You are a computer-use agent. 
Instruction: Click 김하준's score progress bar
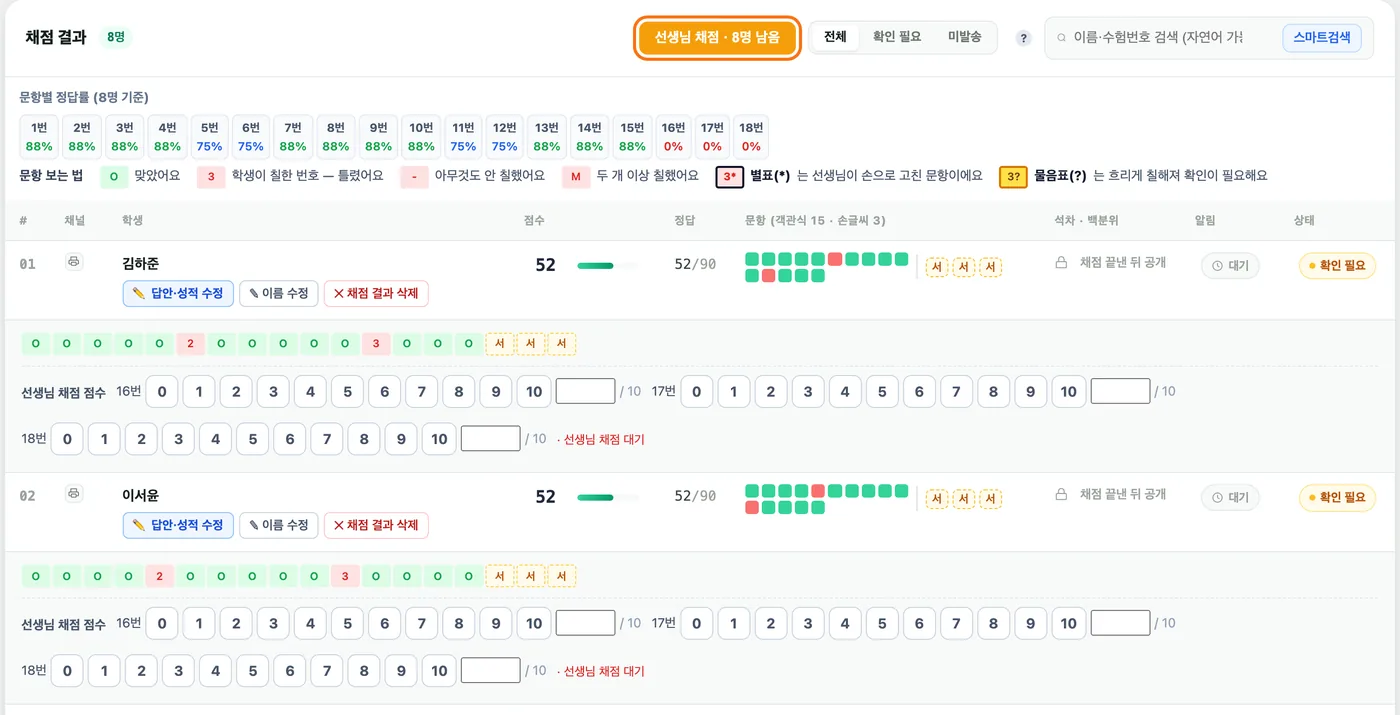(607, 266)
